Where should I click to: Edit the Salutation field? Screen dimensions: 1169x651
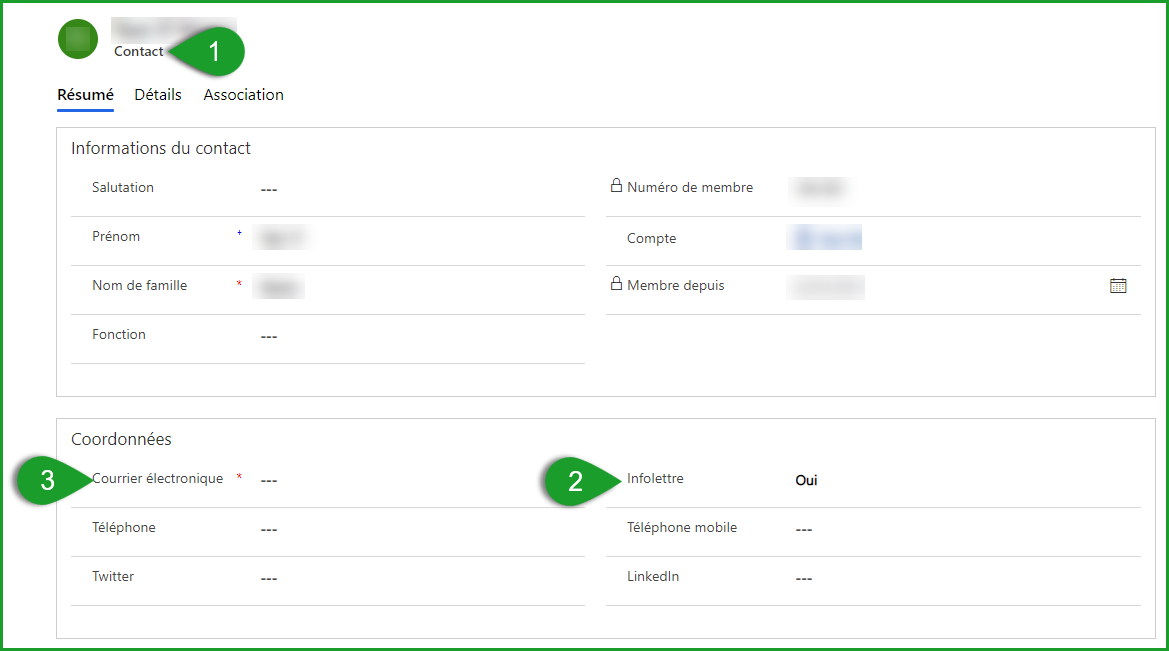click(x=268, y=187)
